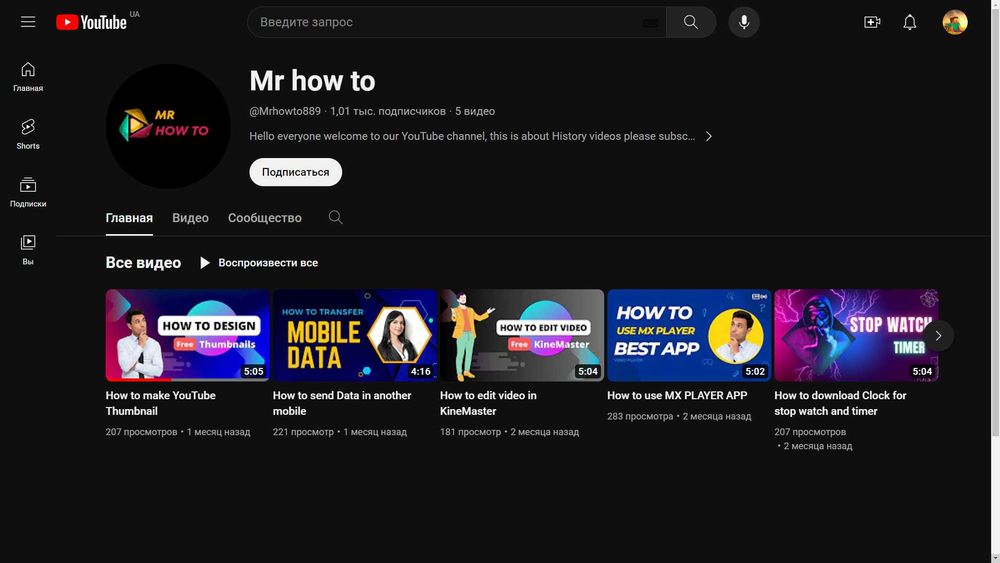The height and width of the screenshot is (563, 1000).
Task: Open How to Edit Video KineMaster thumbnail
Action: click(522, 335)
